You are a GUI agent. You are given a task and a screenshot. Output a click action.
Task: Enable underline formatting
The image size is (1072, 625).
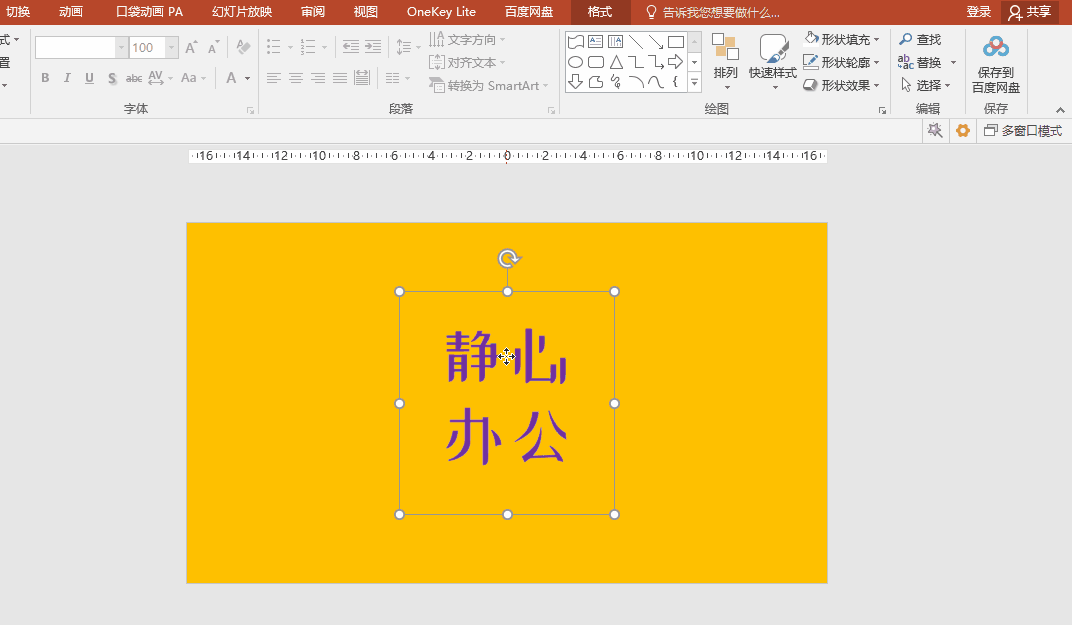pyautogui.click(x=89, y=77)
